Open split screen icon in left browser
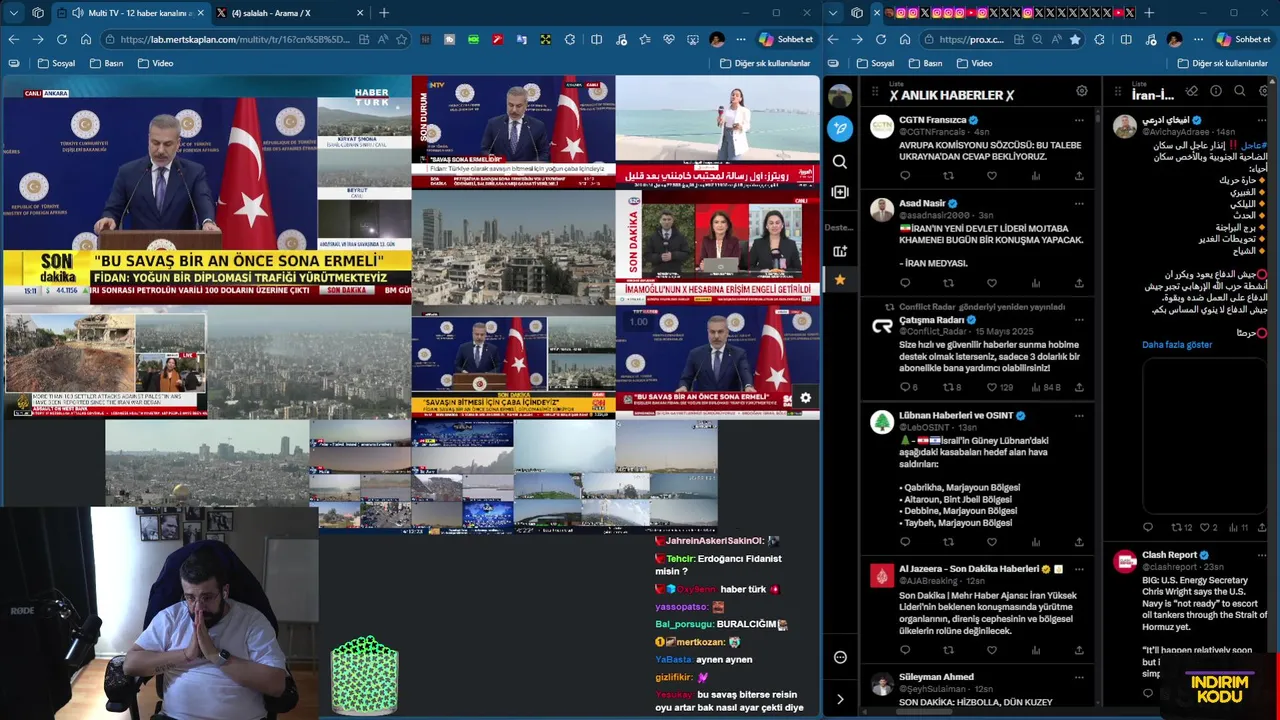This screenshot has width=1280, height=720. pyautogui.click(x=596, y=39)
